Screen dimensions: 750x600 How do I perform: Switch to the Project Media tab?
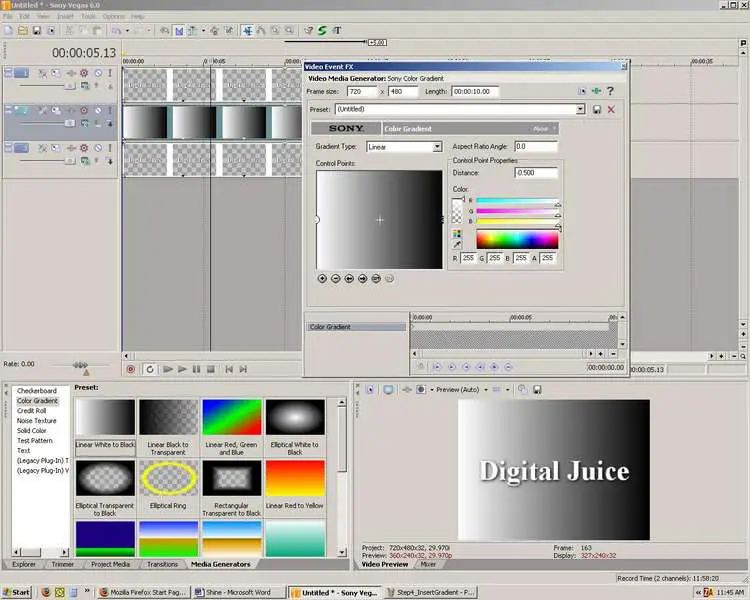tap(110, 565)
